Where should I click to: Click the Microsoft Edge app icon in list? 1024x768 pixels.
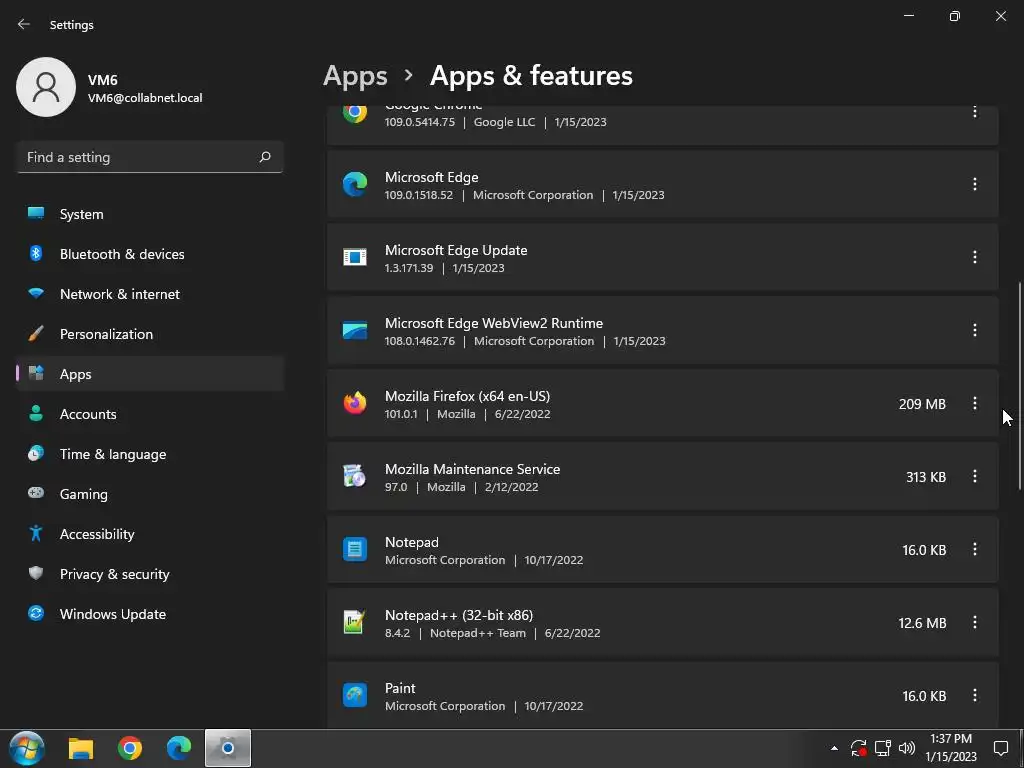coord(355,184)
